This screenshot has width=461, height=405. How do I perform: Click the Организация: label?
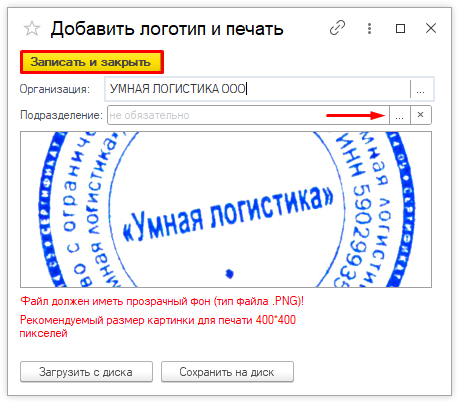click(x=55, y=89)
